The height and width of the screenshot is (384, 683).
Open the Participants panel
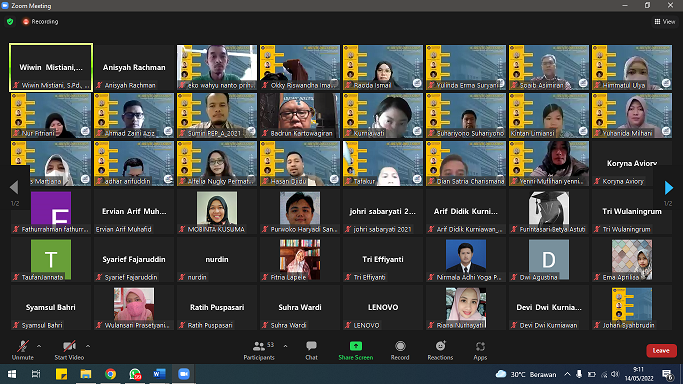(259, 350)
